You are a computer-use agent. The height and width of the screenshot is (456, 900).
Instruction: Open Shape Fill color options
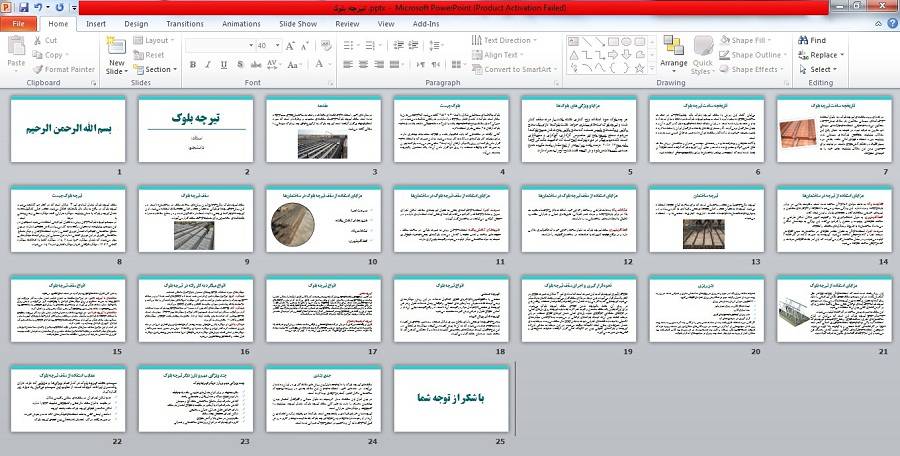(744, 40)
